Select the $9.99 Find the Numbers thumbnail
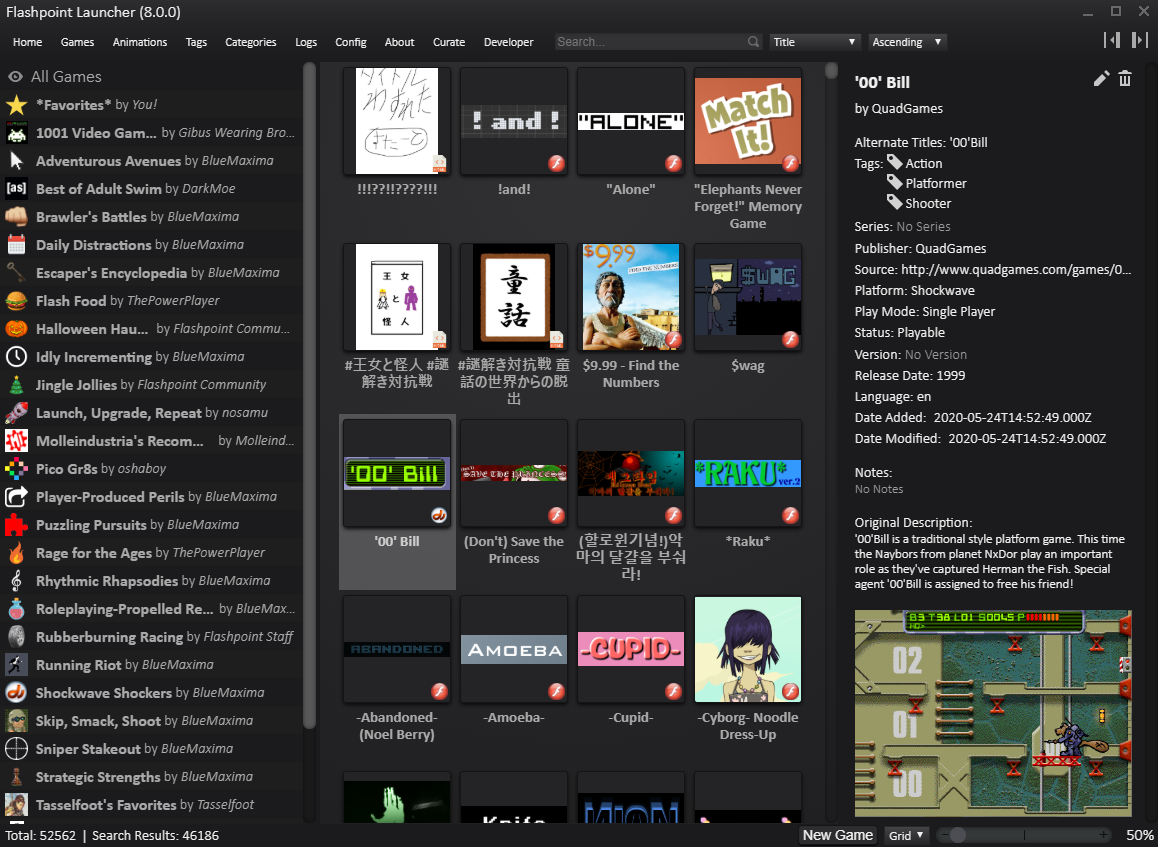Screen dimensions: 1158x847 pyautogui.click(x=631, y=297)
